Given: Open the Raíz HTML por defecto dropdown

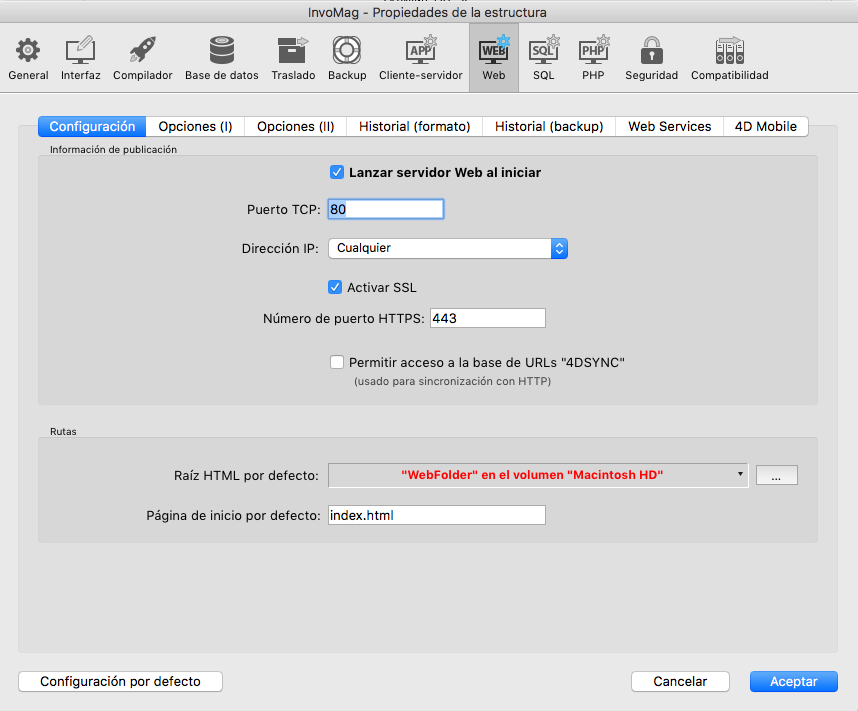Looking at the screenshot, I should pos(538,474).
